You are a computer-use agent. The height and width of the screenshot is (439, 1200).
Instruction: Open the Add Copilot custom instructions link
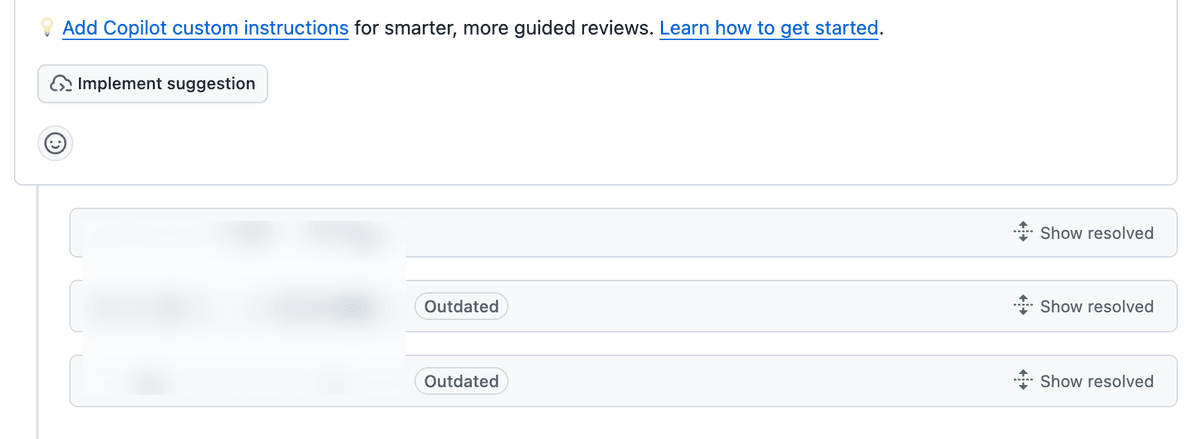click(x=205, y=28)
